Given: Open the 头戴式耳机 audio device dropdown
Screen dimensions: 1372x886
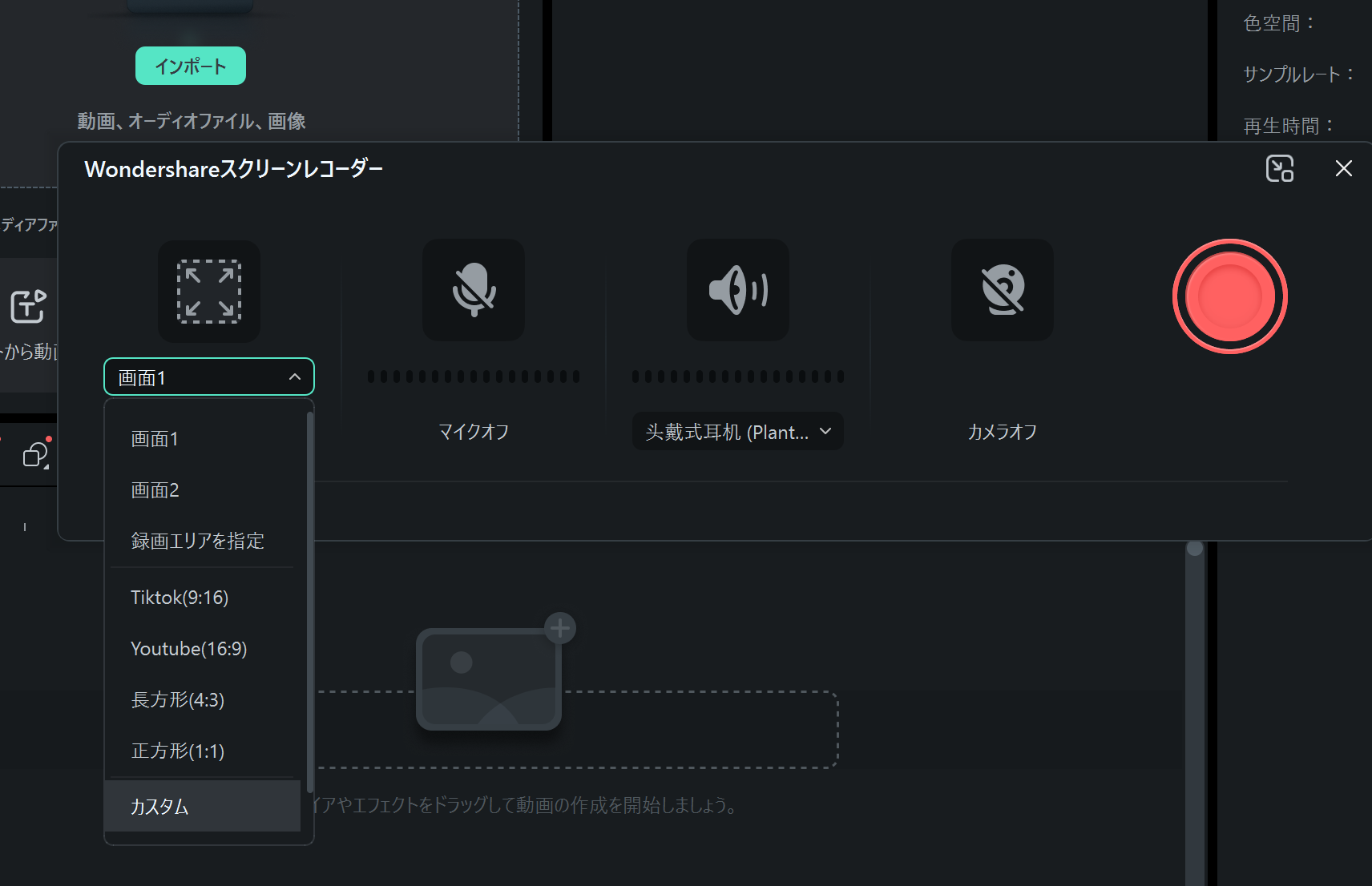Looking at the screenshot, I should click(738, 432).
